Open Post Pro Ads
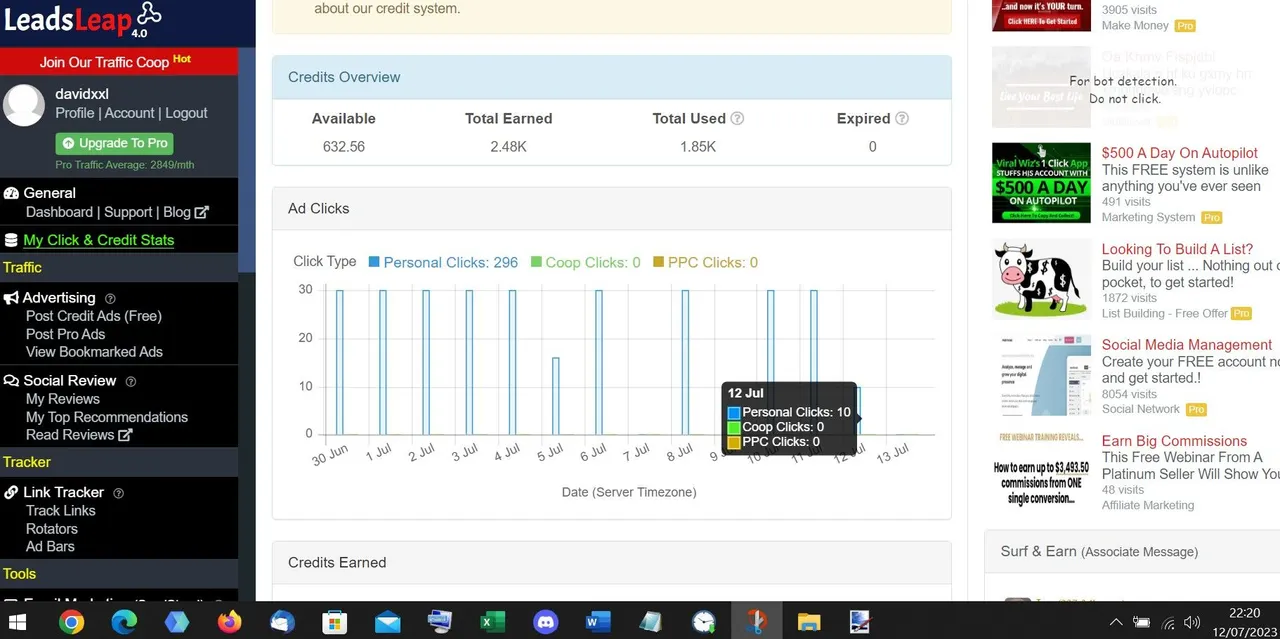Image resolution: width=1280 pixels, height=639 pixels. click(65, 334)
